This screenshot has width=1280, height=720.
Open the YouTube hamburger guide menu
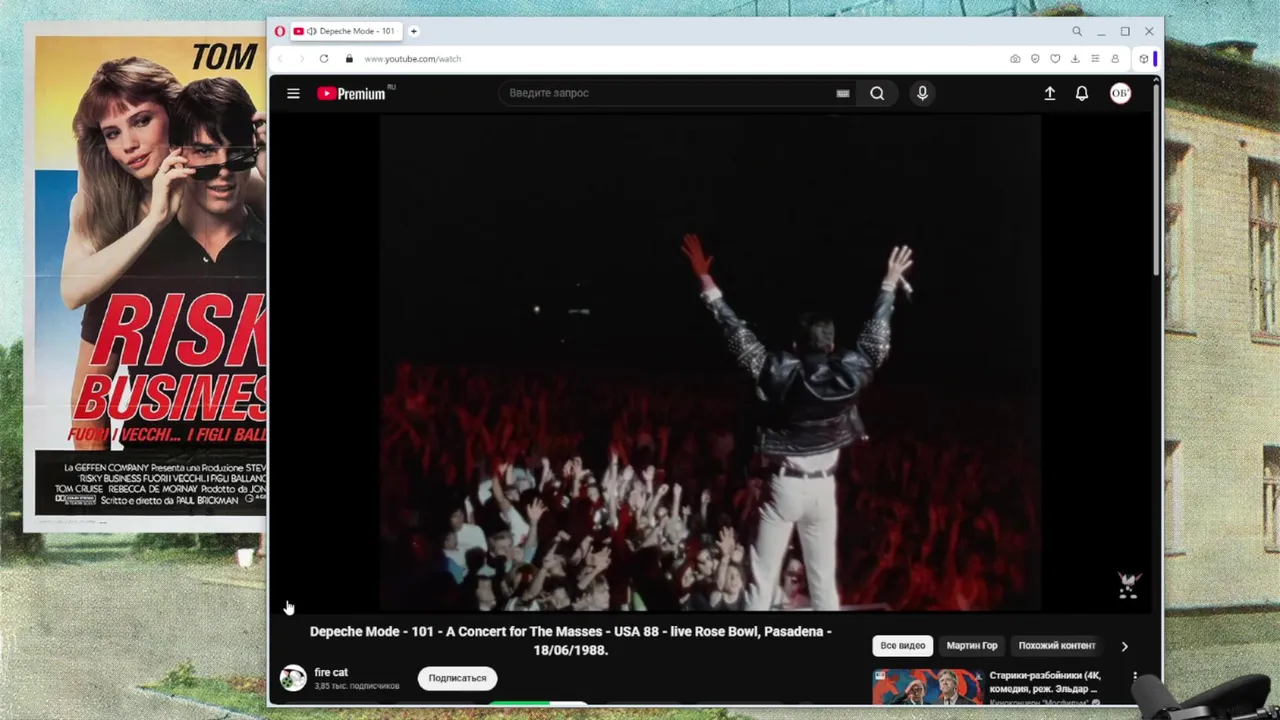coord(293,93)
